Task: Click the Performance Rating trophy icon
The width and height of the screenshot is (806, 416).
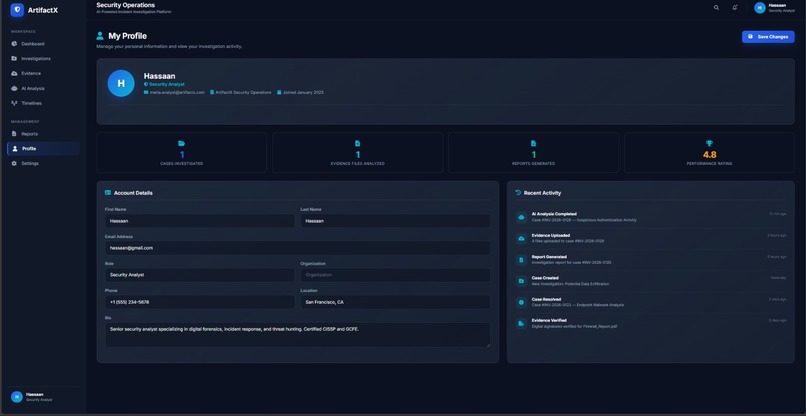Action: tap(709, 143)
